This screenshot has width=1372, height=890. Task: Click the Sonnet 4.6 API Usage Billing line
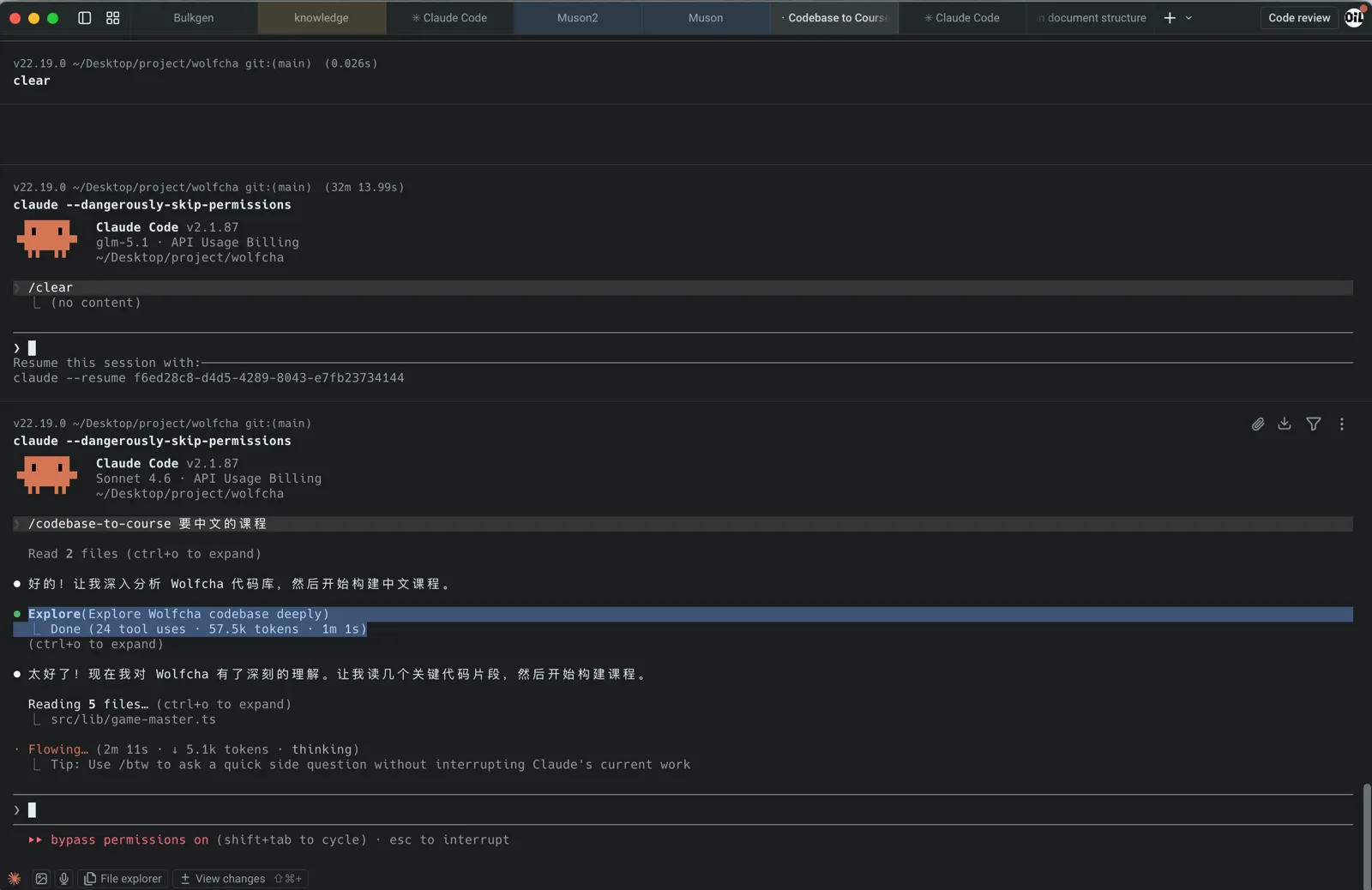tap(208, 478)
